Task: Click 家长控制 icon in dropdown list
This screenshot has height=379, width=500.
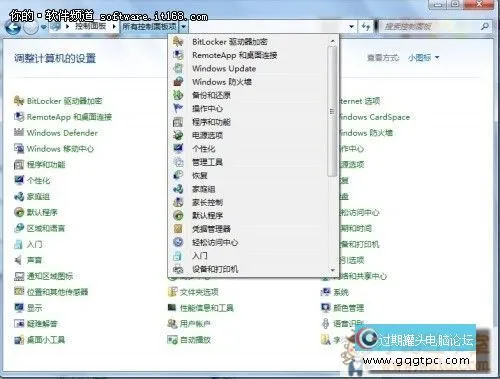Action: (178, 202)
